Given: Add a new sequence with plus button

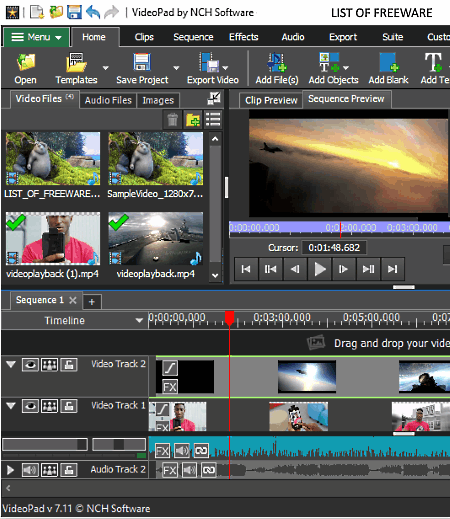Looking at the screenshot, I should [x=92, y=302].
